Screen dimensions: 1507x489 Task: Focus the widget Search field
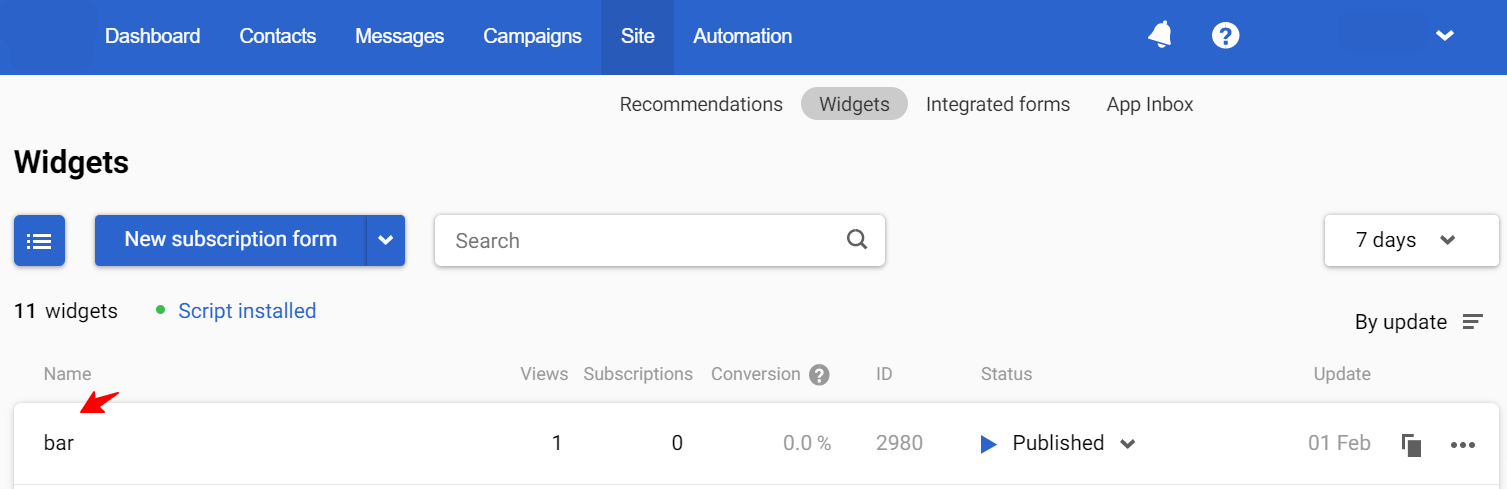(x=640, y=241)
